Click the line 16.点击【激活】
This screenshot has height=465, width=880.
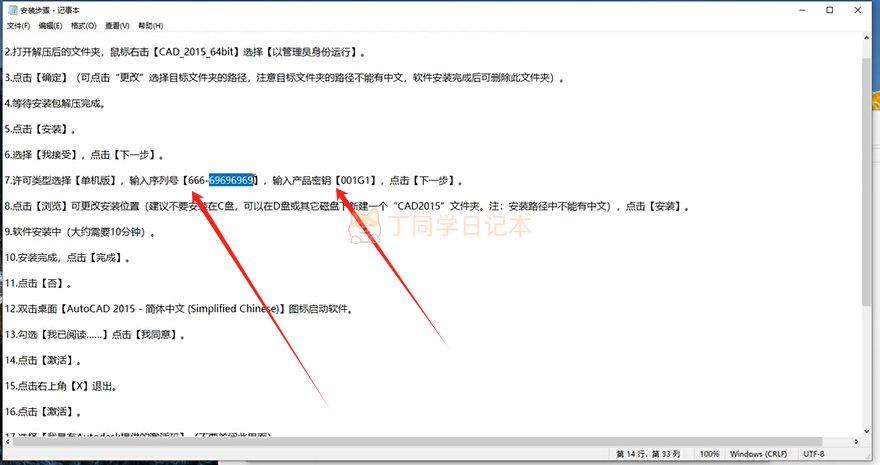[43, 412]
